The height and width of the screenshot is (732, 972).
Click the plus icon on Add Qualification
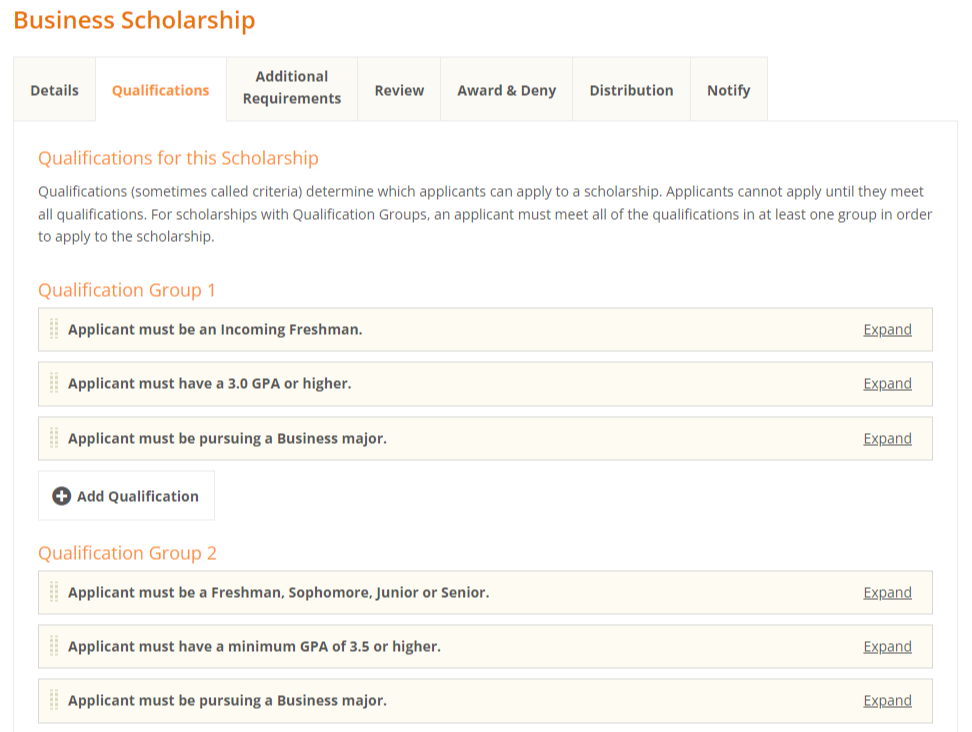click(61, 495)
